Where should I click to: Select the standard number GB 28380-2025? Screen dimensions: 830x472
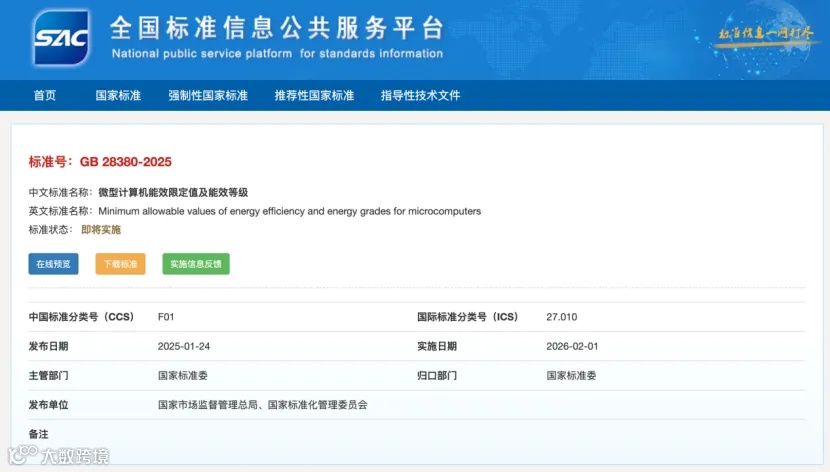tap(125, 162)
